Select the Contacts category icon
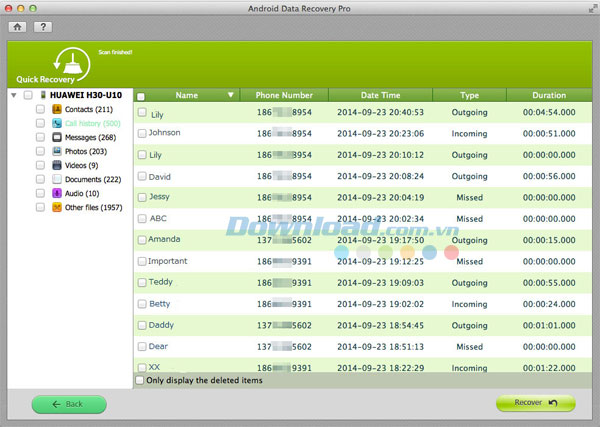The height and width of the screenshot is (427, 600). click(x=57, y=109)
